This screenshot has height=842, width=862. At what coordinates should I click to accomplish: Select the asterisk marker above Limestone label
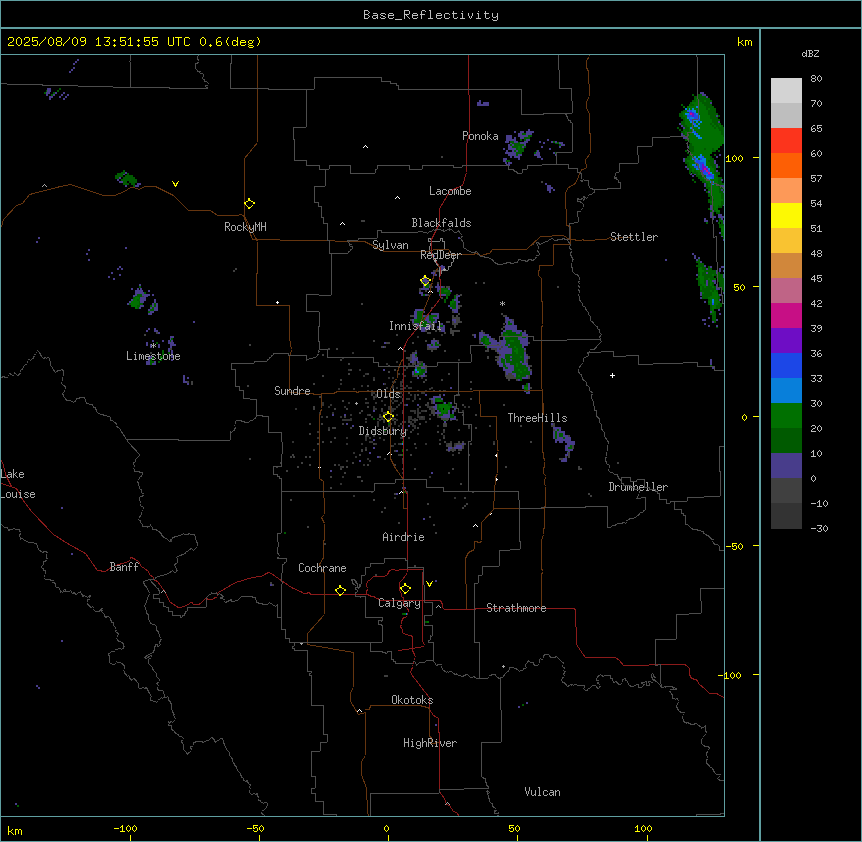[x=153, y=346]
